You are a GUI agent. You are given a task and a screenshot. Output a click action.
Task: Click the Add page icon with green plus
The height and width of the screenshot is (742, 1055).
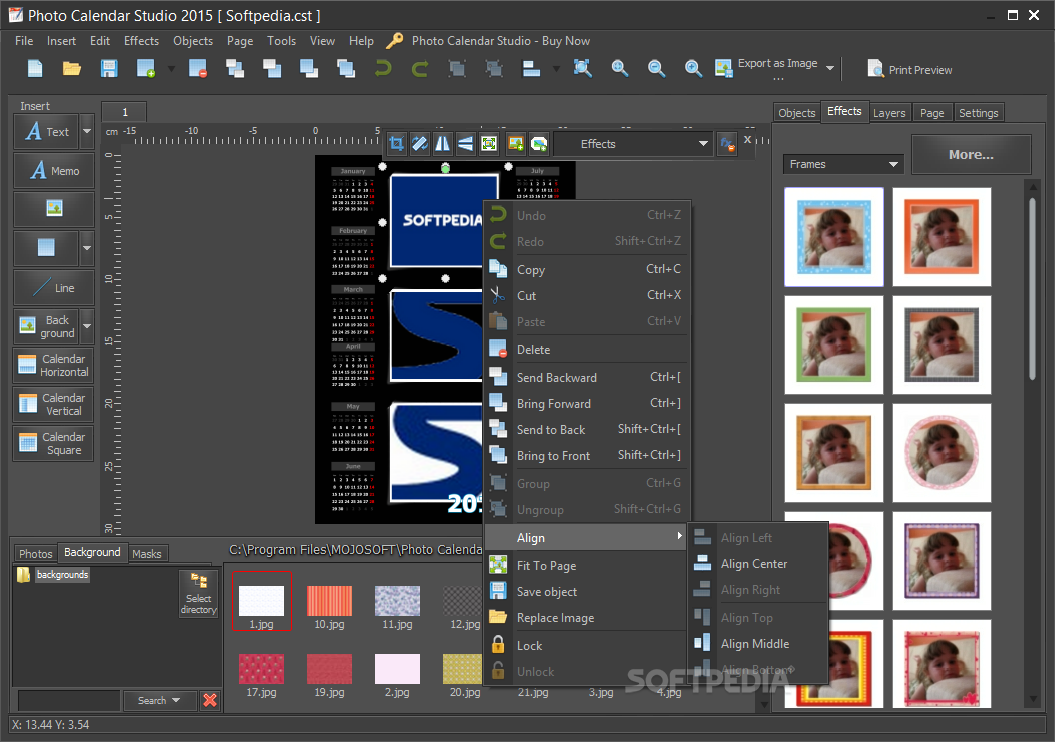(146, 69)
